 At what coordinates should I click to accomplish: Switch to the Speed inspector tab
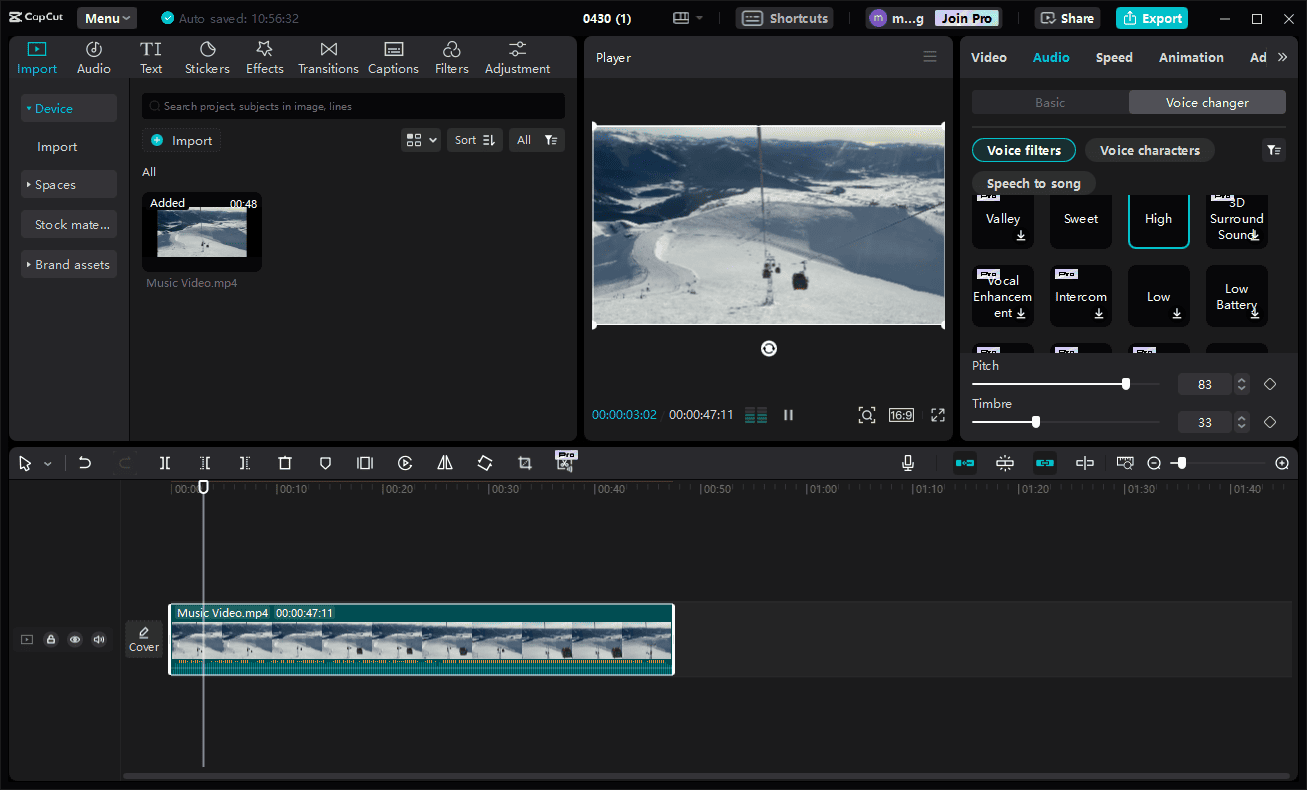[1114, 57]
